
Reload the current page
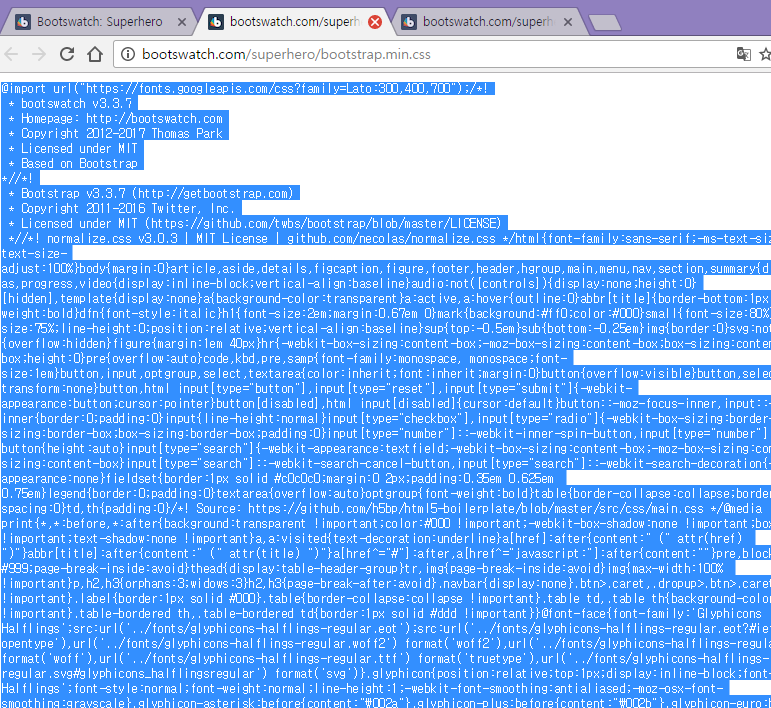tap(67, 54)
